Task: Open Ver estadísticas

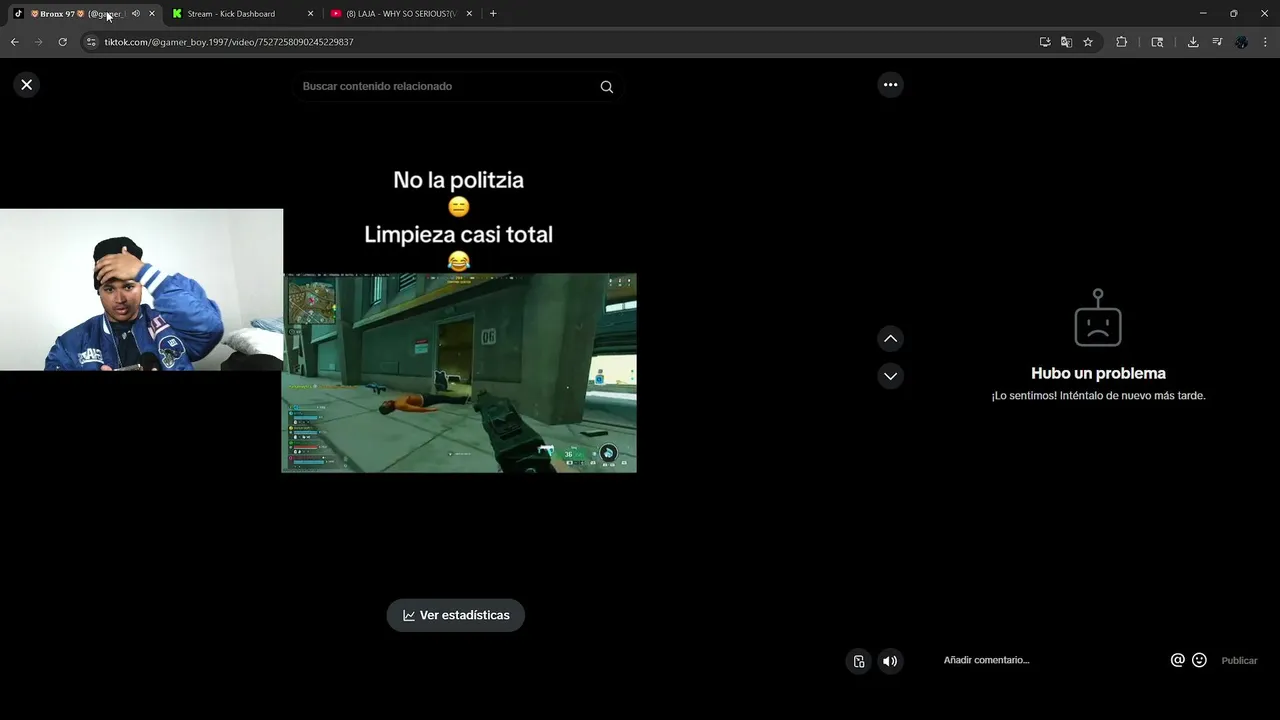Action: tap(456, 615)
